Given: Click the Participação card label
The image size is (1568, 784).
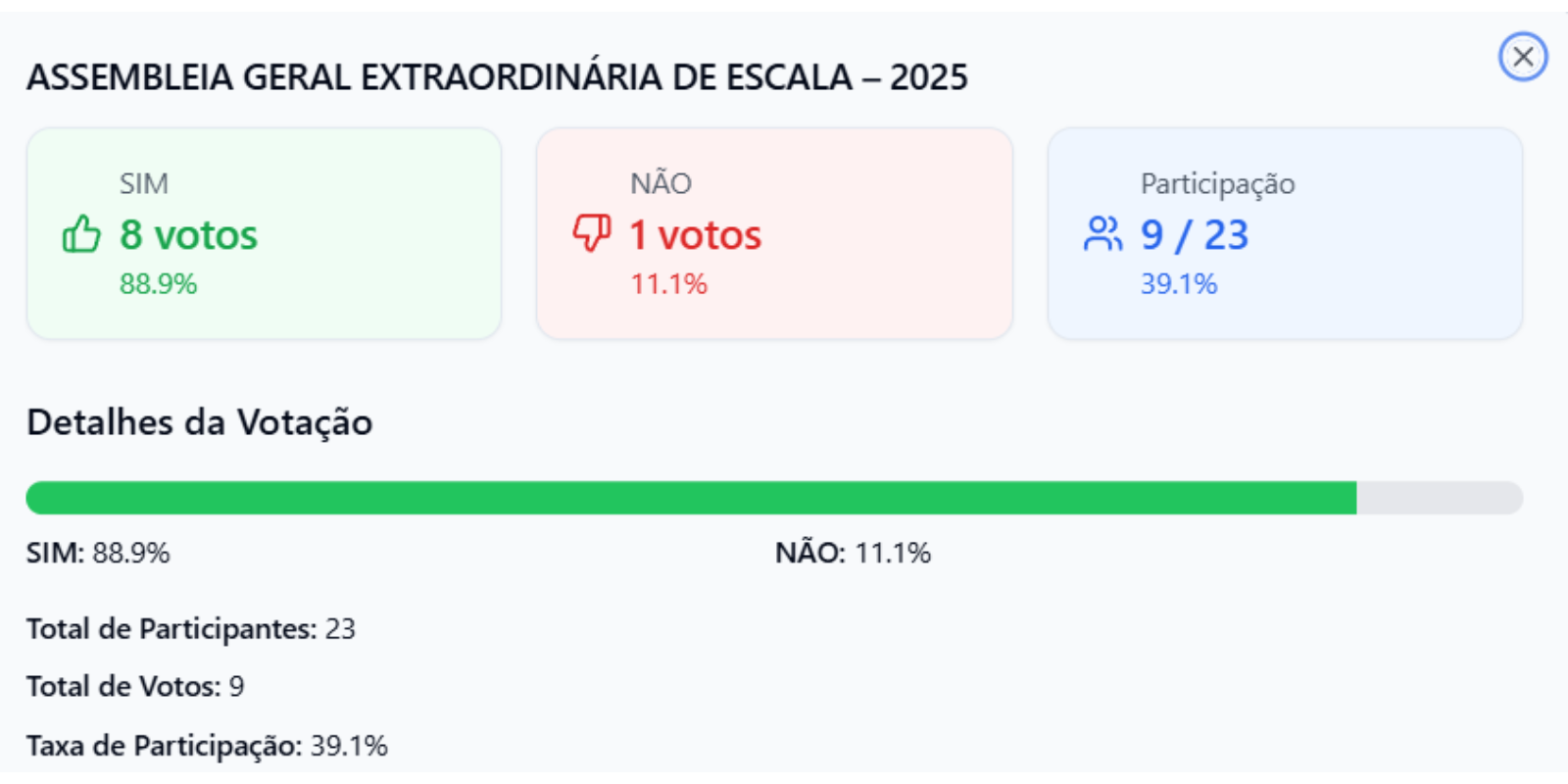Looking at the screenshot, I should click(x=1217, y=183).
